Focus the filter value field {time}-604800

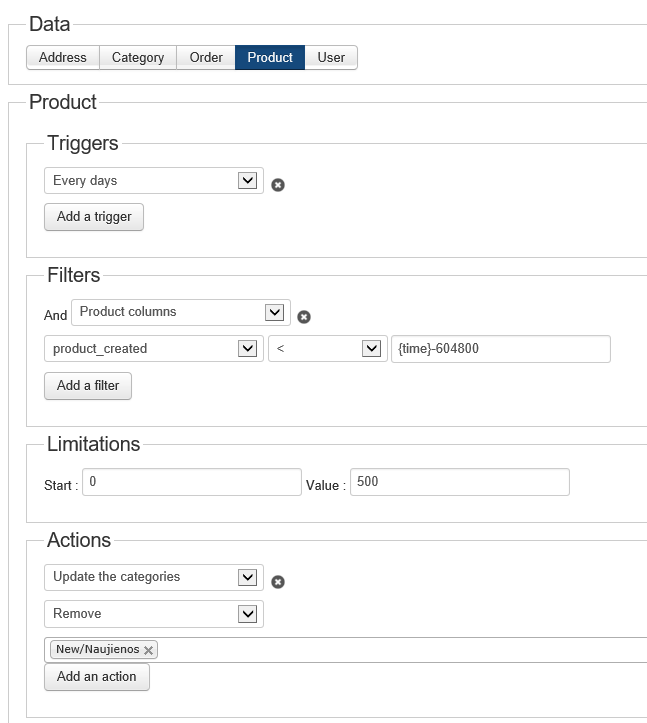click(x=500, y=349)
